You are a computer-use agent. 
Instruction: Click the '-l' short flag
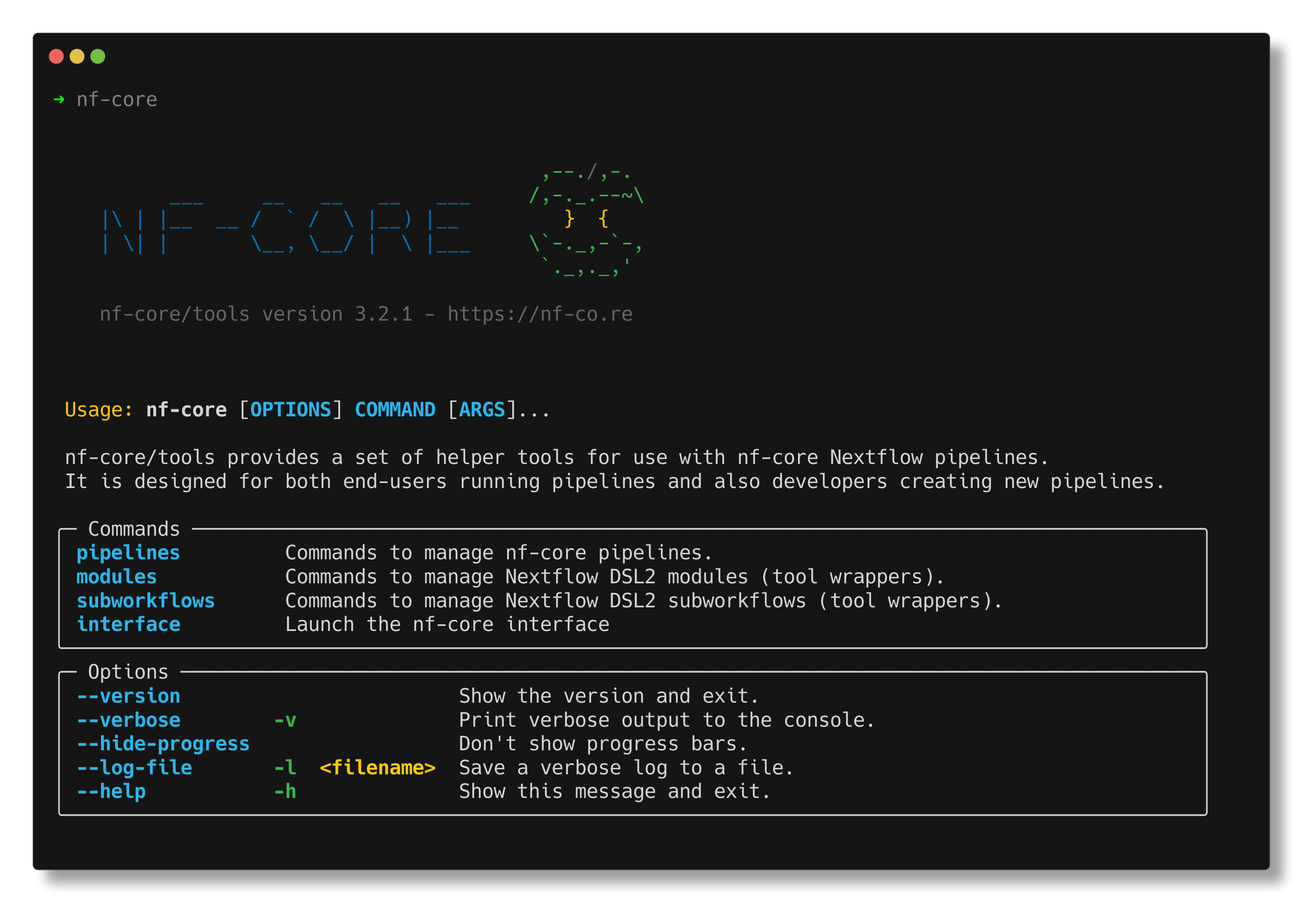pyautogui.click(x=285, y=768)
